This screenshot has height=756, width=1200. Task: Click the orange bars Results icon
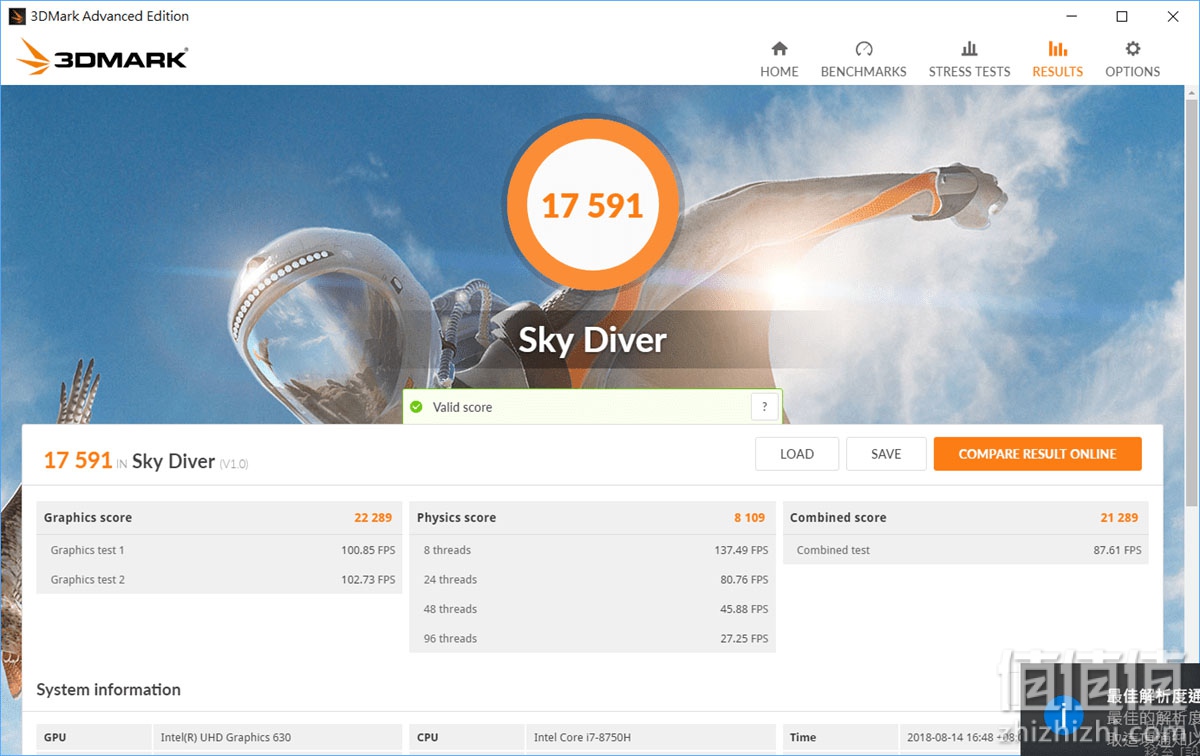1057,48
